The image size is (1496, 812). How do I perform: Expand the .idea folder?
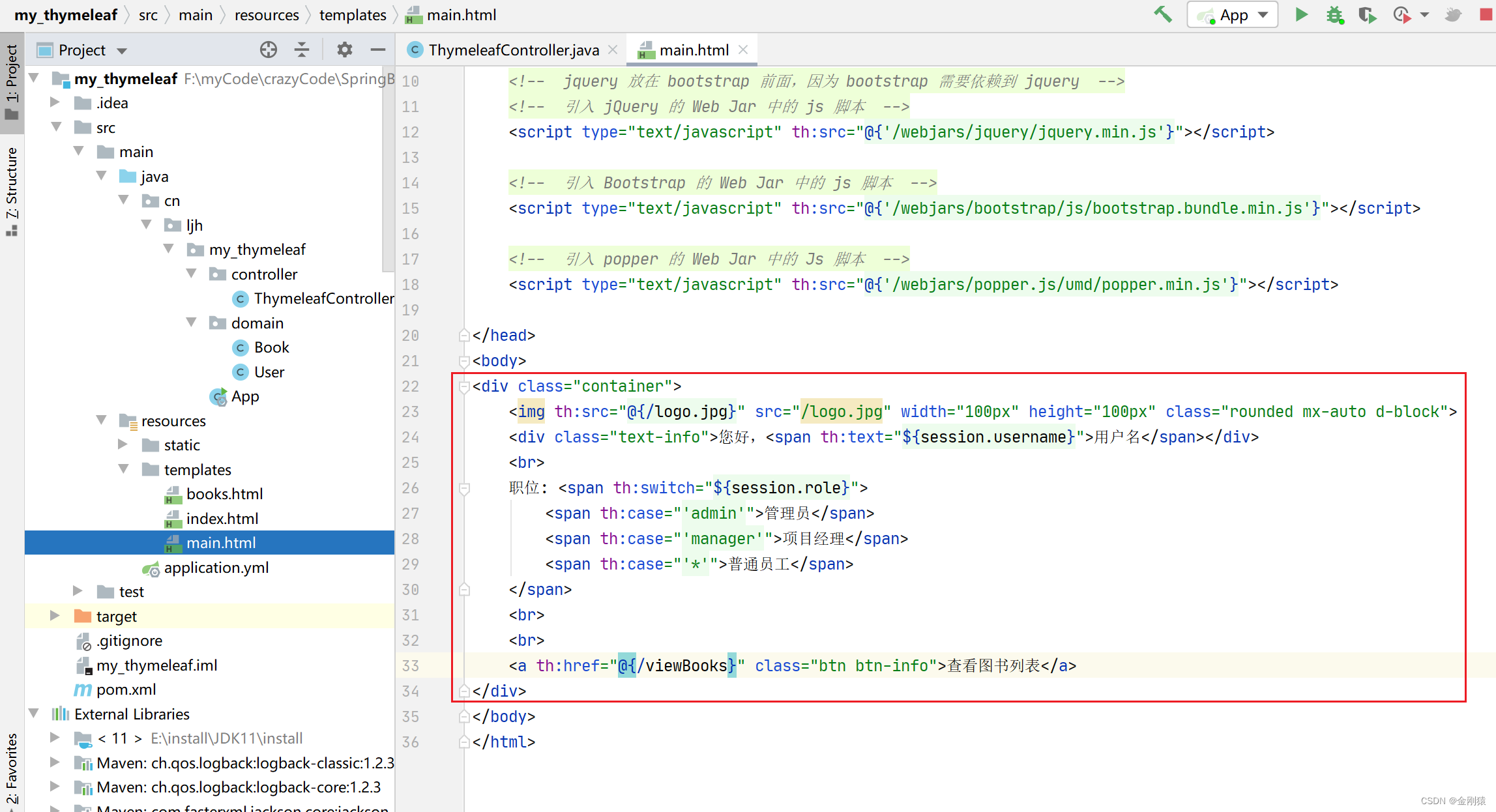(55, 102)
